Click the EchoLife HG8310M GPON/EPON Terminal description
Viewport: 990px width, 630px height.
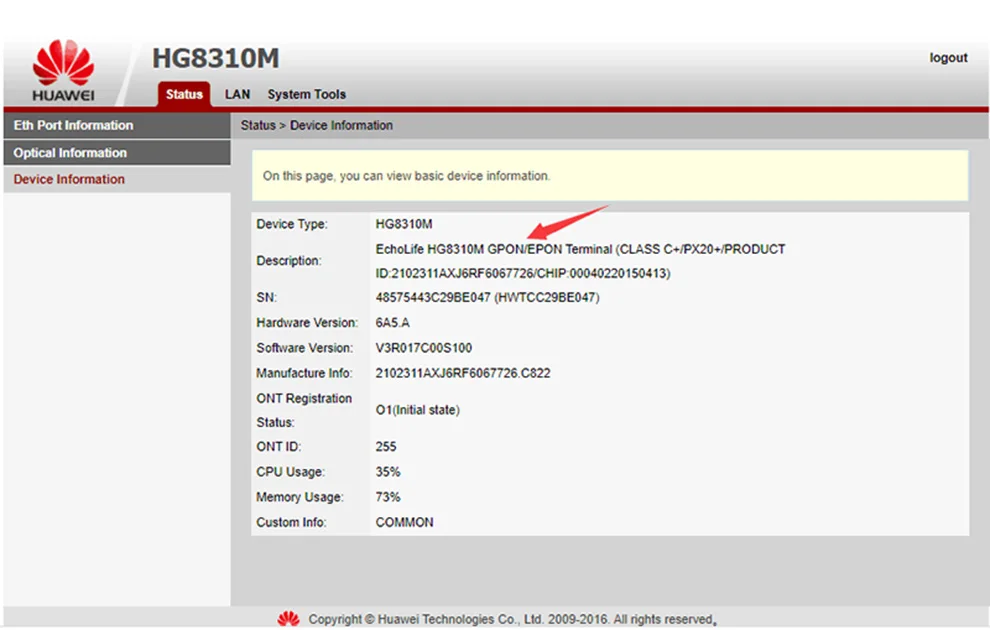click(x=580, y=249)
